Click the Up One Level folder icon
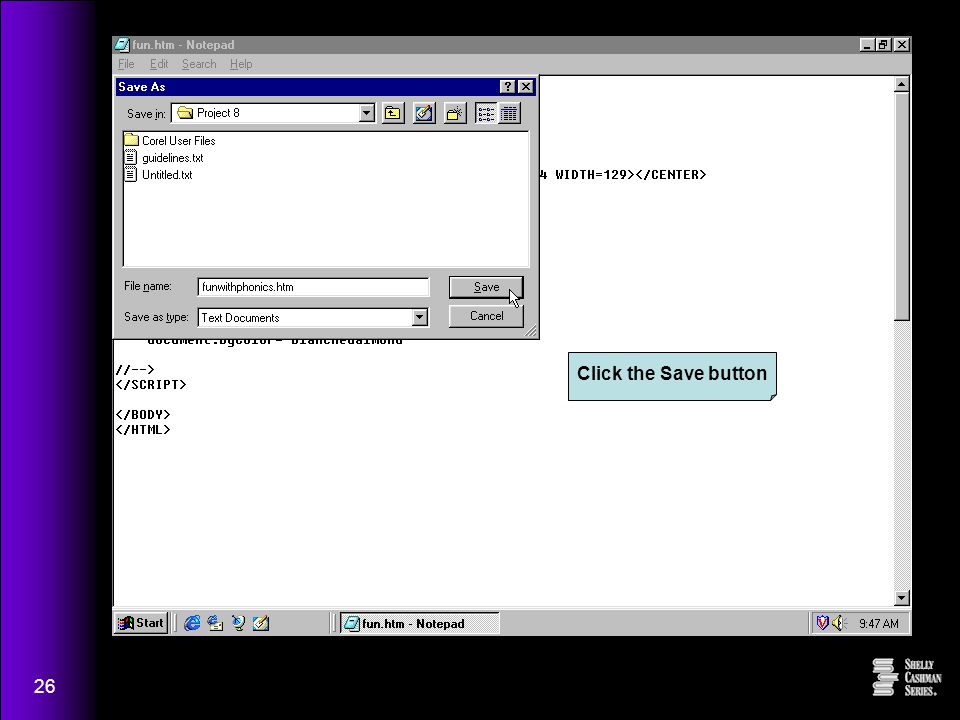 [x=392, y=113]
